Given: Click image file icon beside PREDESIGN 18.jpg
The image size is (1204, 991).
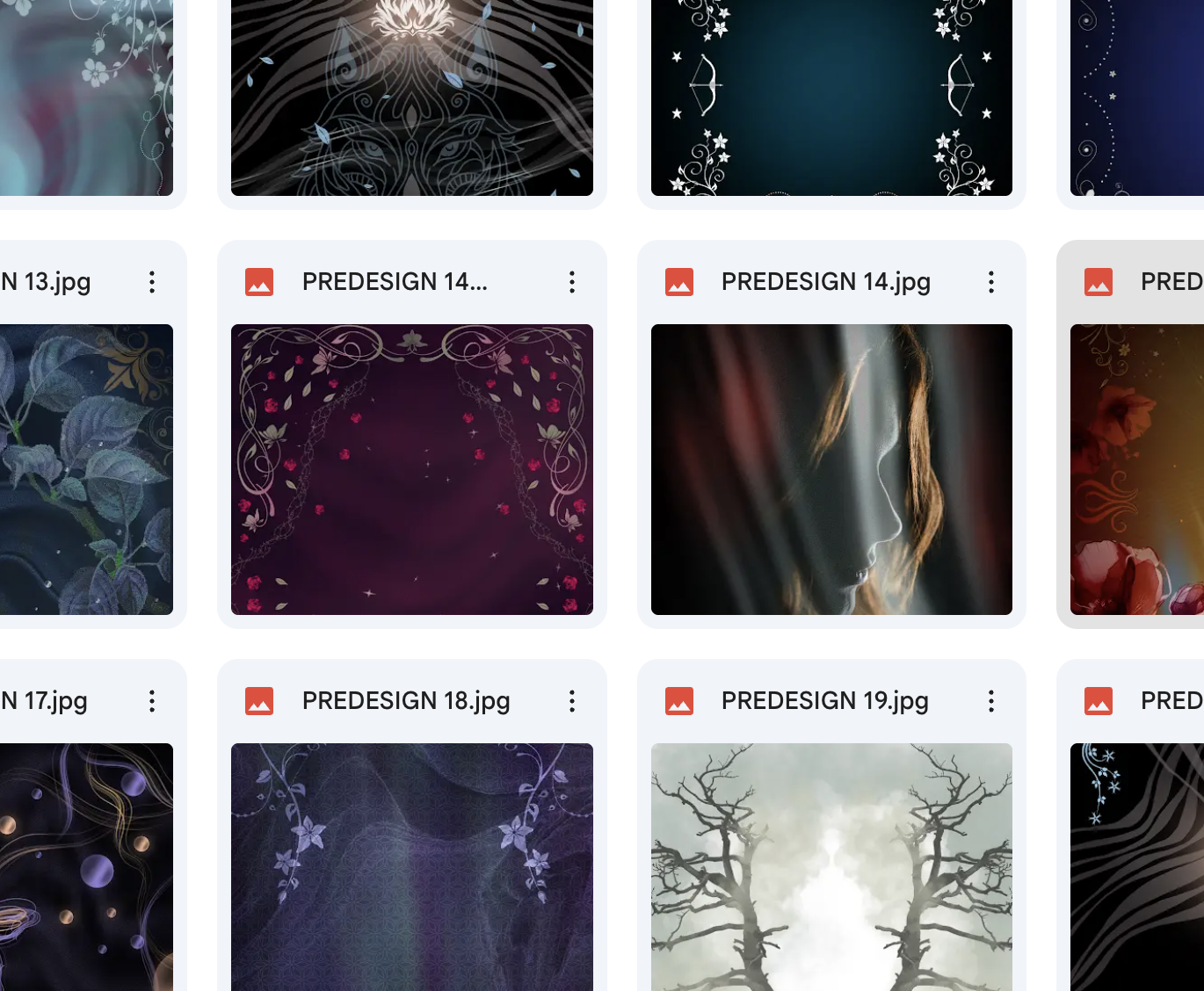Looking at the screenshot, I should click(259, 701).
